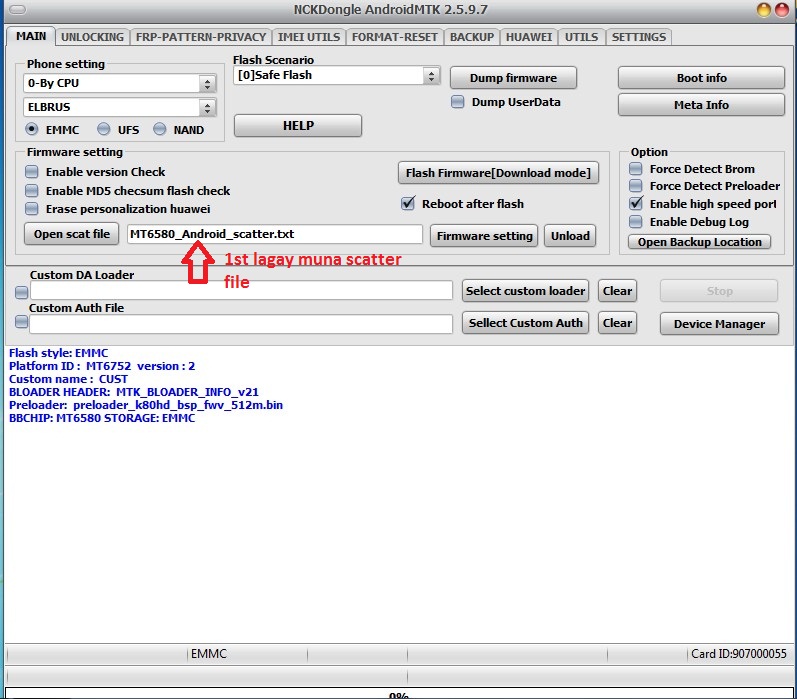Uncheck Reboot after flash
The width and height of the screenshot is (797, 699).
pyautogui.click(x=408, y=203)
